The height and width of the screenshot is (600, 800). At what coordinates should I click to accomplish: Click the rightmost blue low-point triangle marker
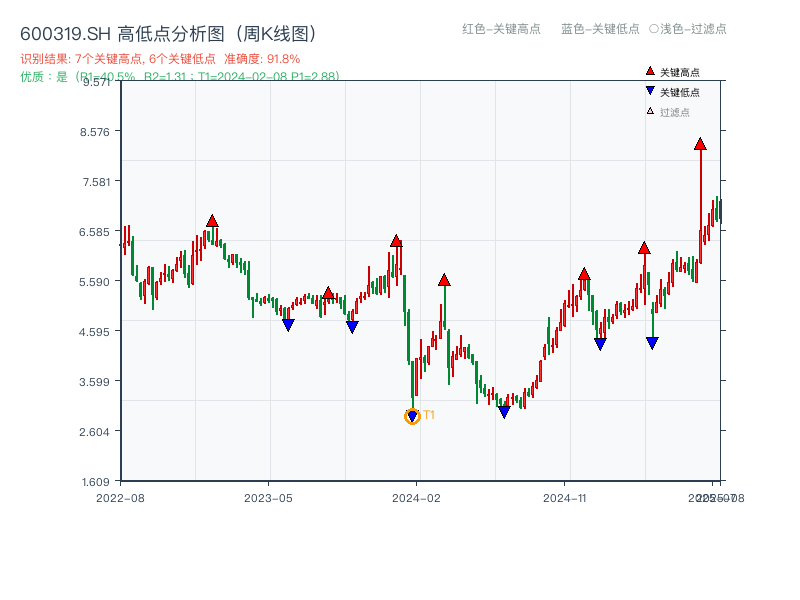click(x=652, y=343)
